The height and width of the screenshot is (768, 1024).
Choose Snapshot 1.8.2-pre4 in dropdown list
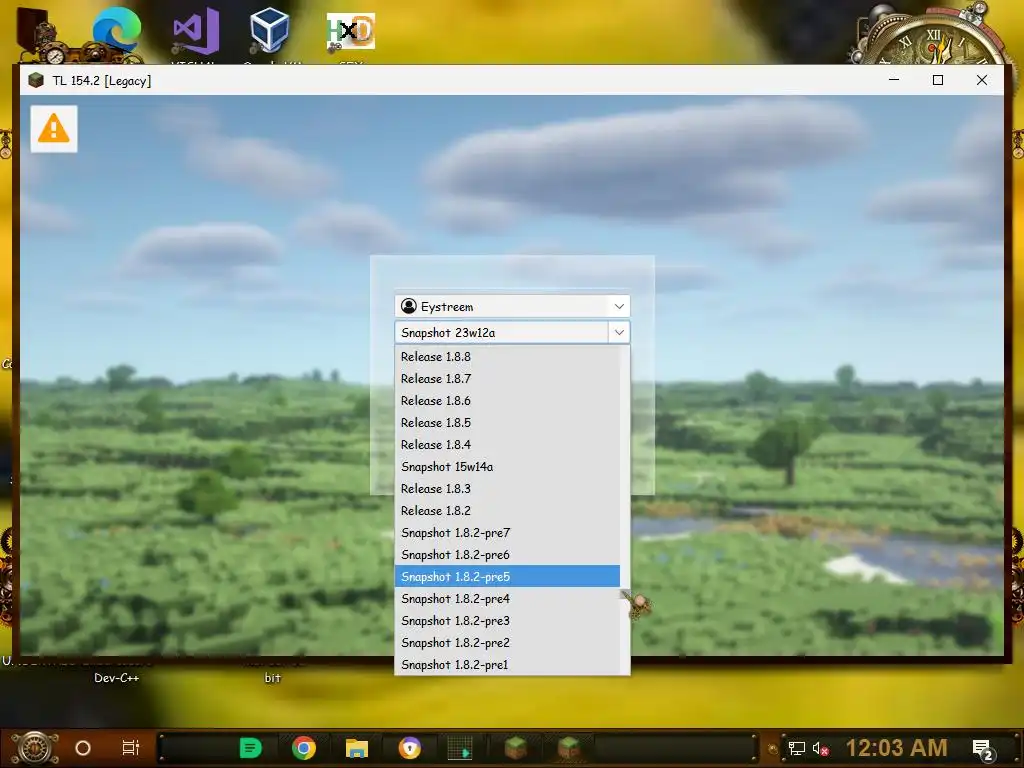click(x=507, y=599)
